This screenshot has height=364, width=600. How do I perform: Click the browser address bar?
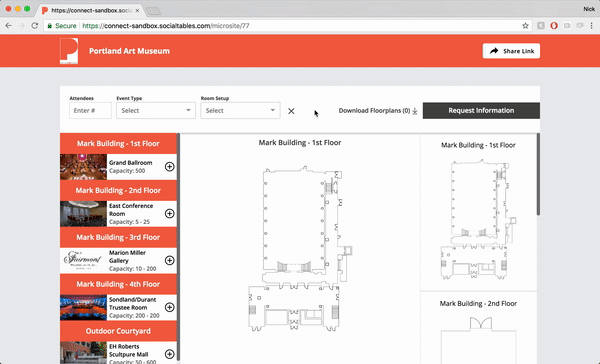tap(287, 26)
